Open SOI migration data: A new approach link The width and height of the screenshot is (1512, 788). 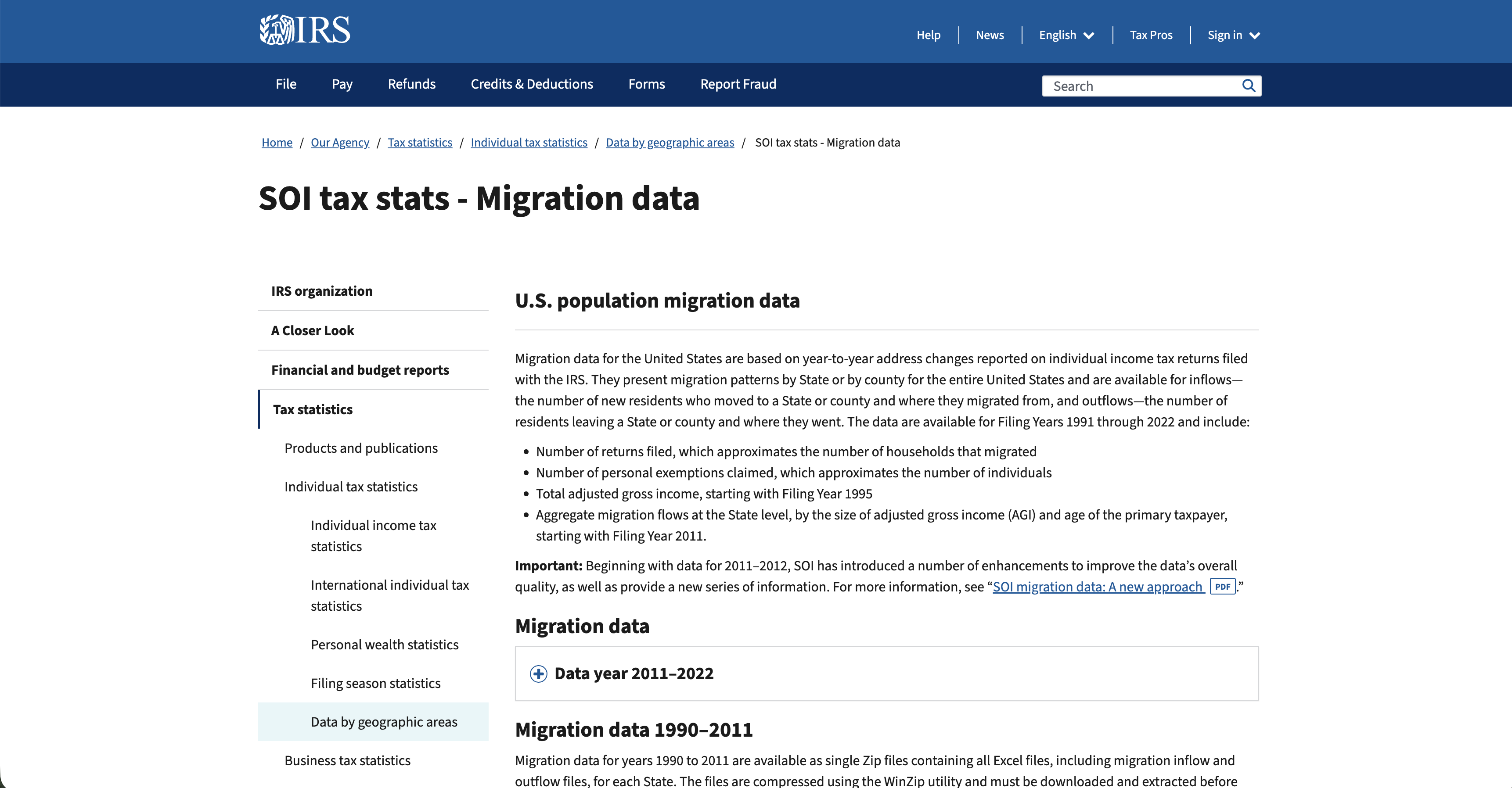tap(1098, 587)
